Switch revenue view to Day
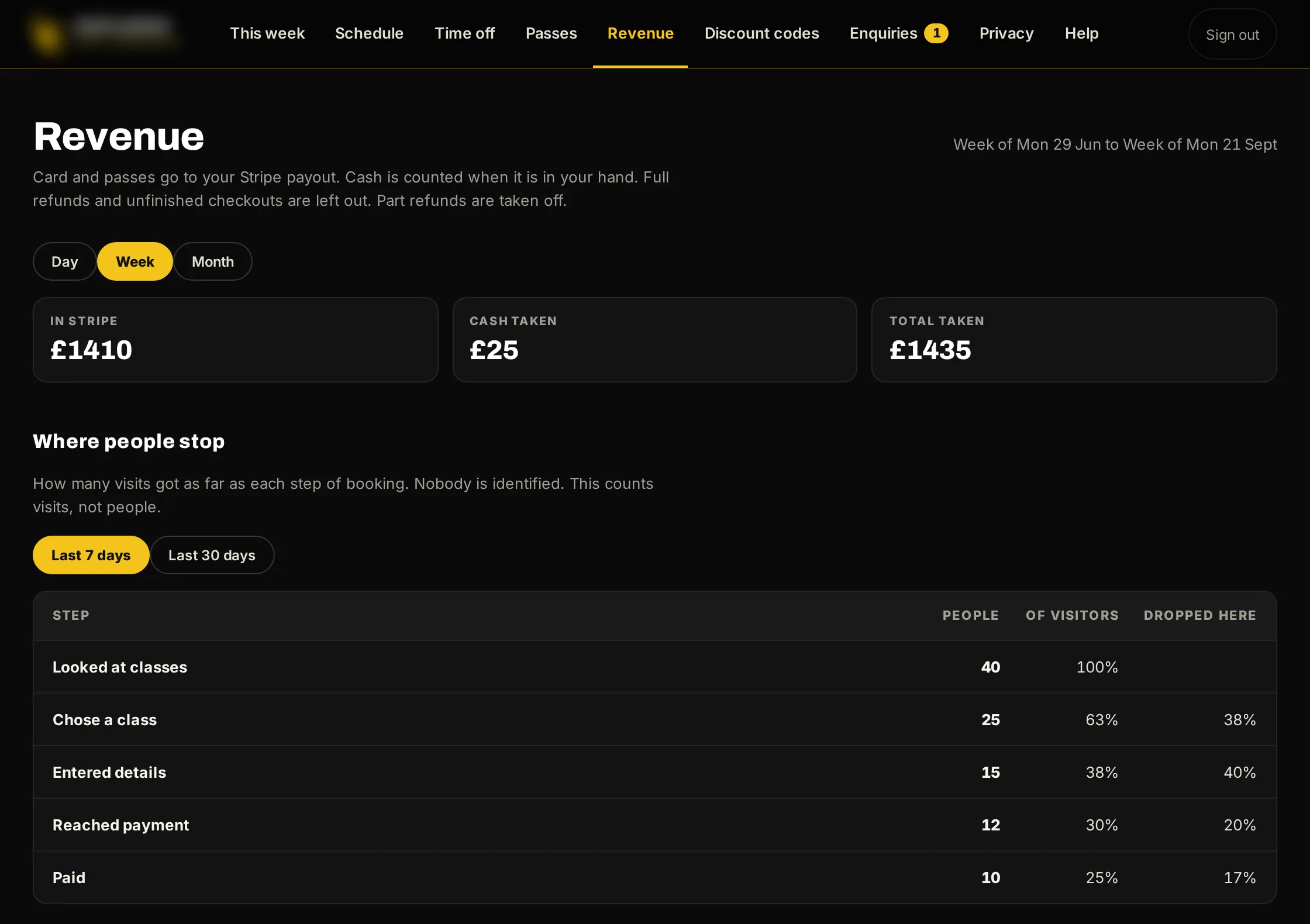The height and width of the screenshot is (924, 1310). tap(64, 261)
